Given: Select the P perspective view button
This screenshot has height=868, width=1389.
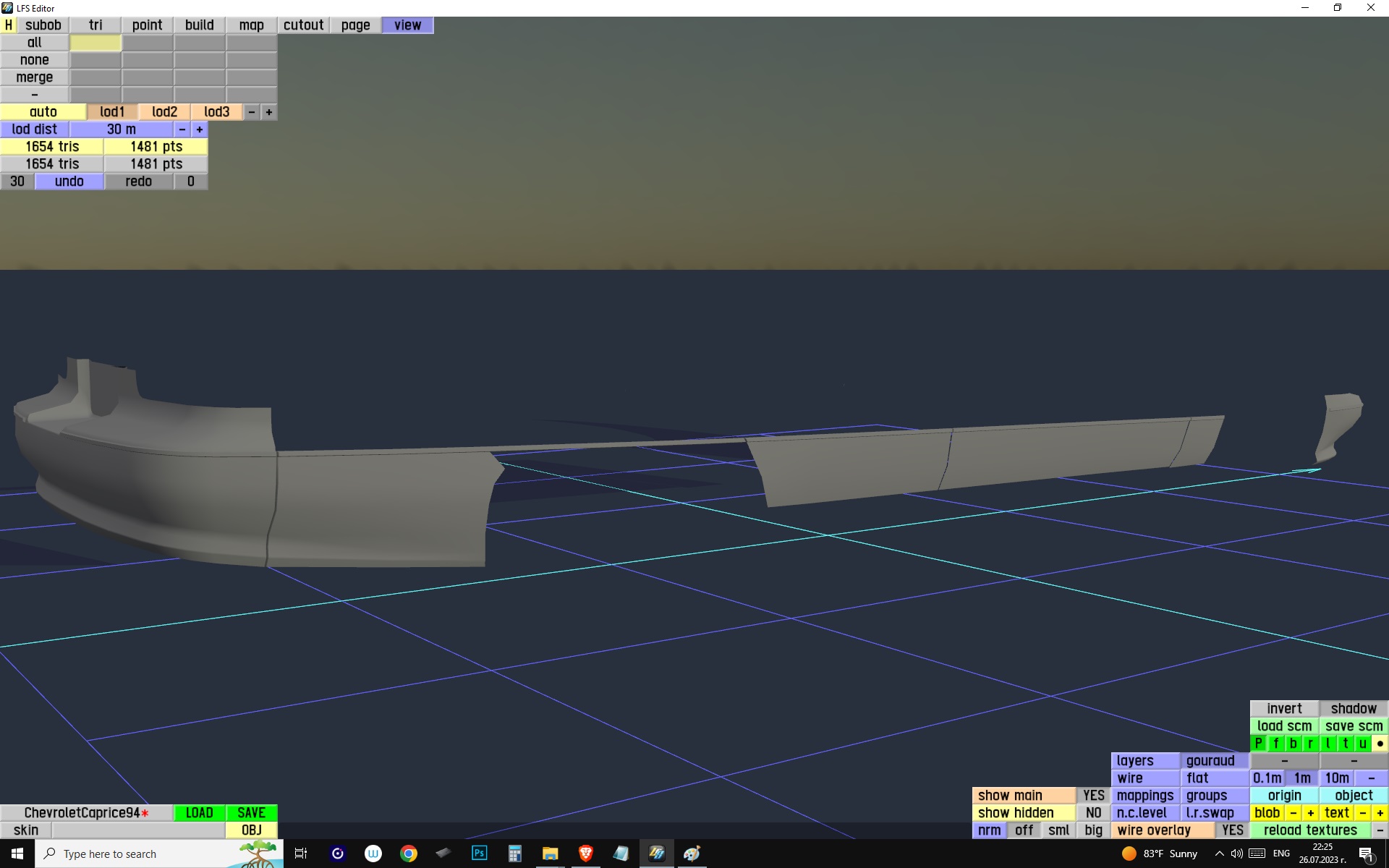Looking at the screenshot, I should pos(1258,743).
